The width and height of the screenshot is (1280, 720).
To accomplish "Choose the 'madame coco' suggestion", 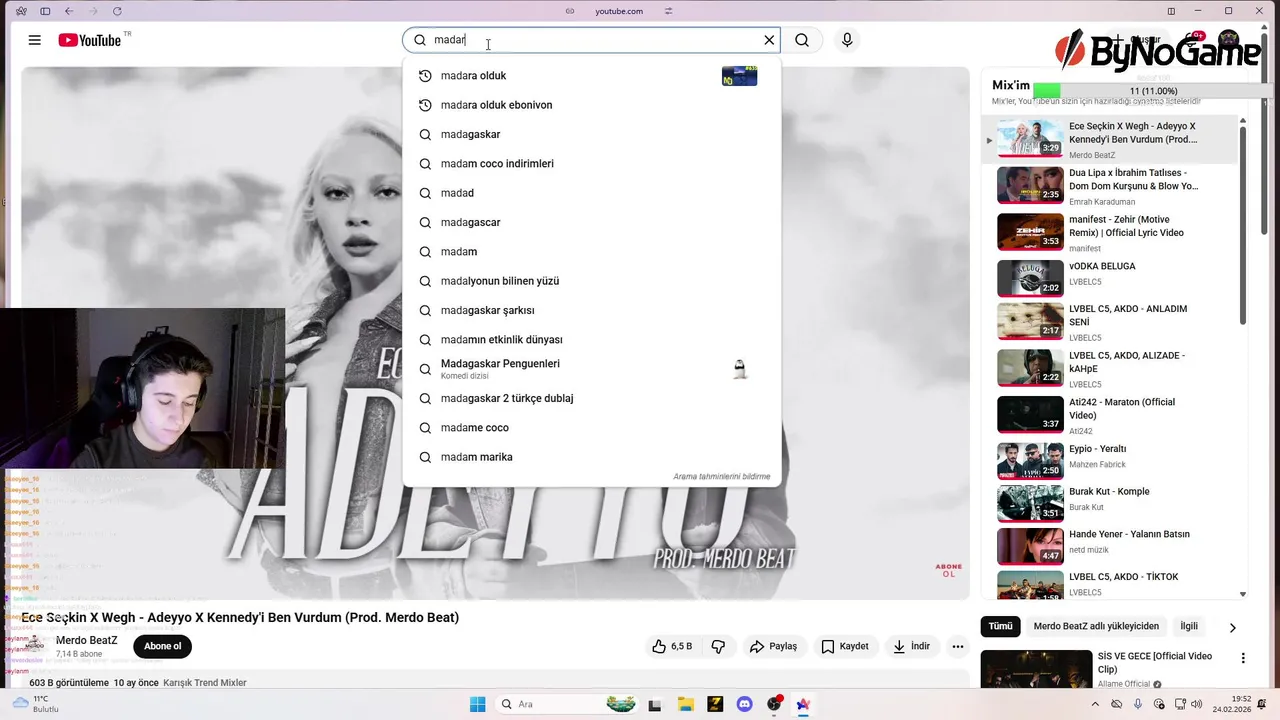I will [x=592, y=428].
